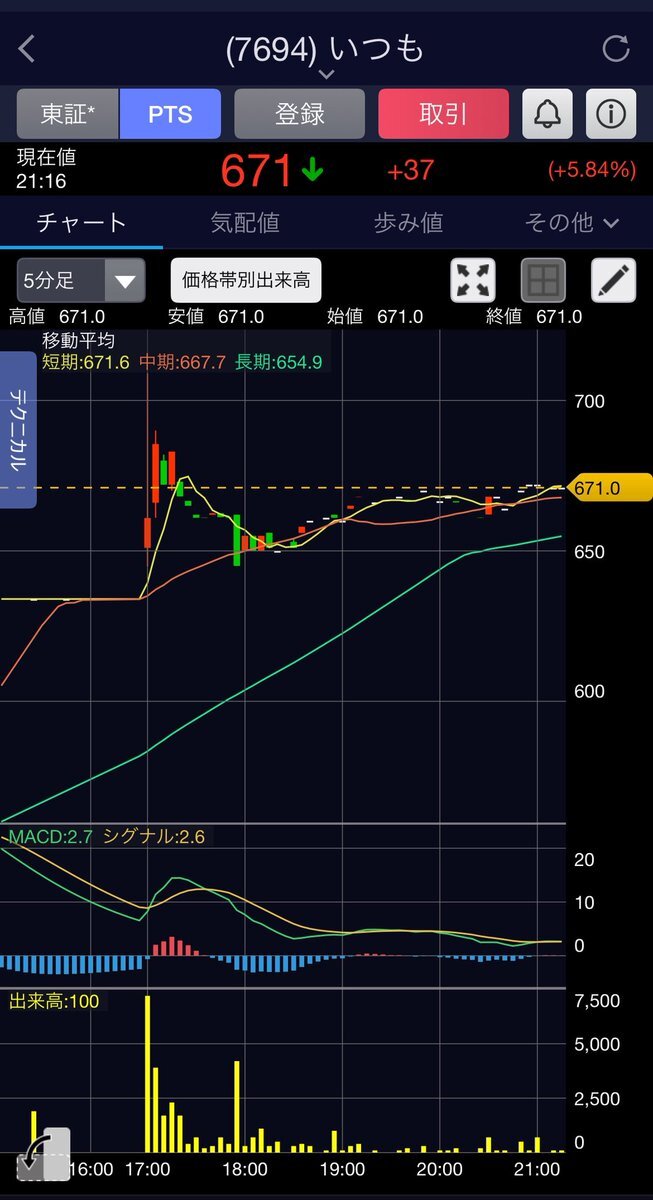
Task: Switch market to PTS
Action: coord(170,113)
